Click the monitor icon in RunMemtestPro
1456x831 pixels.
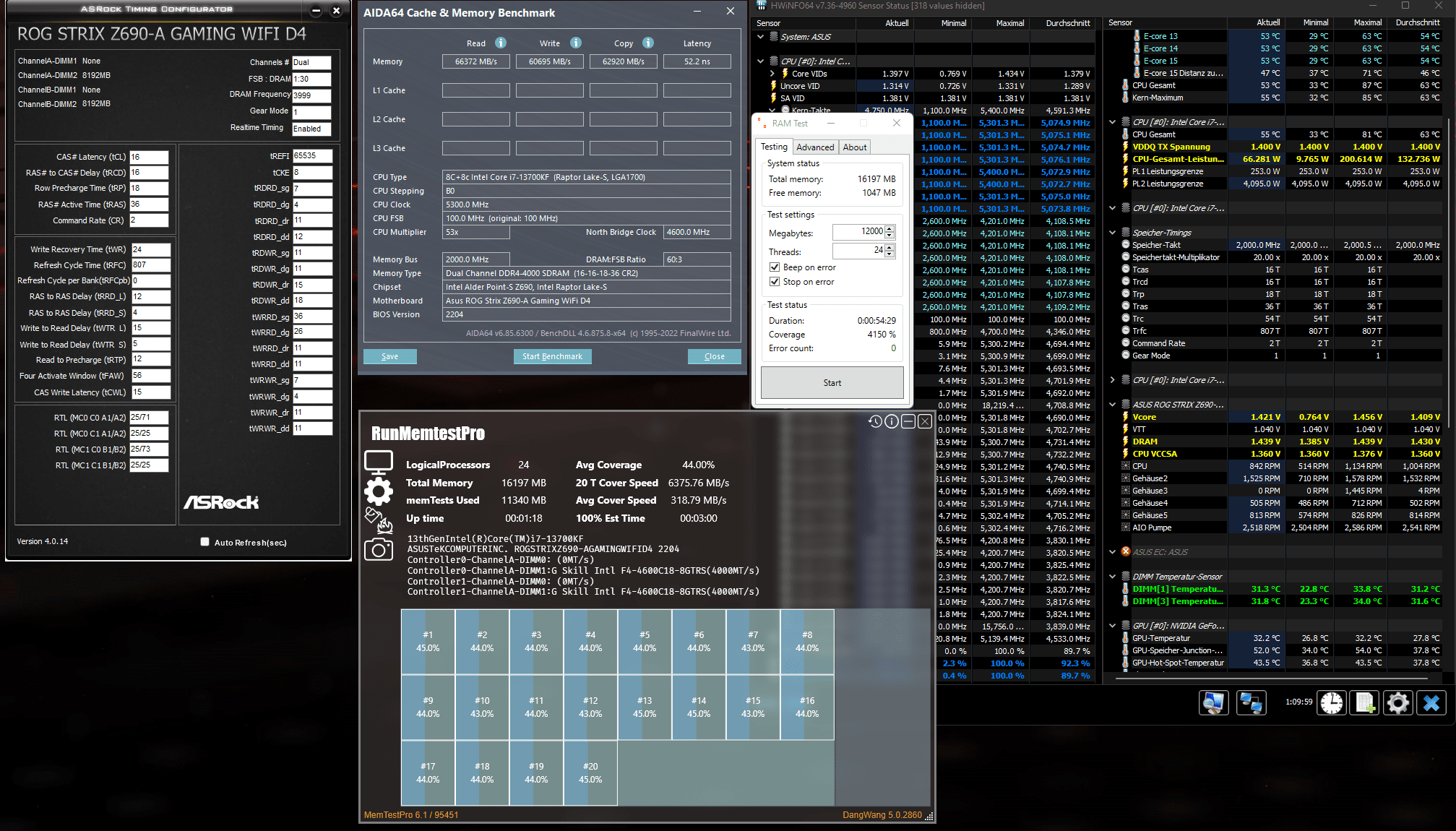(379, 461)
